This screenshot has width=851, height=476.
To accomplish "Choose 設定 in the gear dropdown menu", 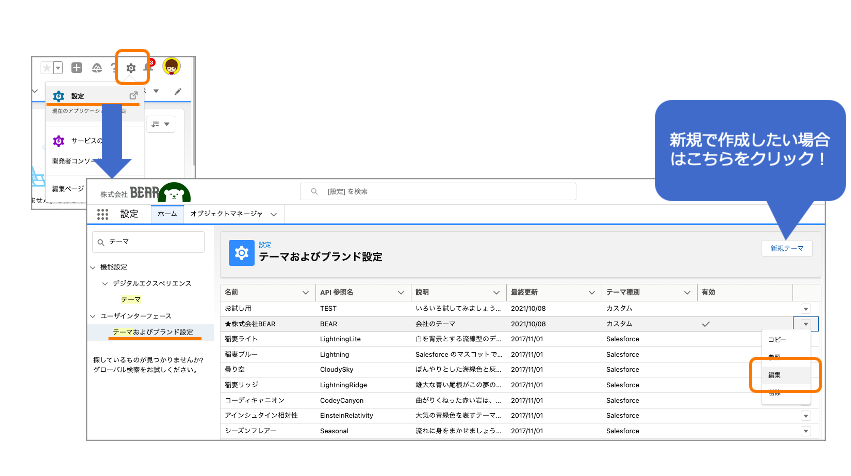I will (x=78, y=96).
